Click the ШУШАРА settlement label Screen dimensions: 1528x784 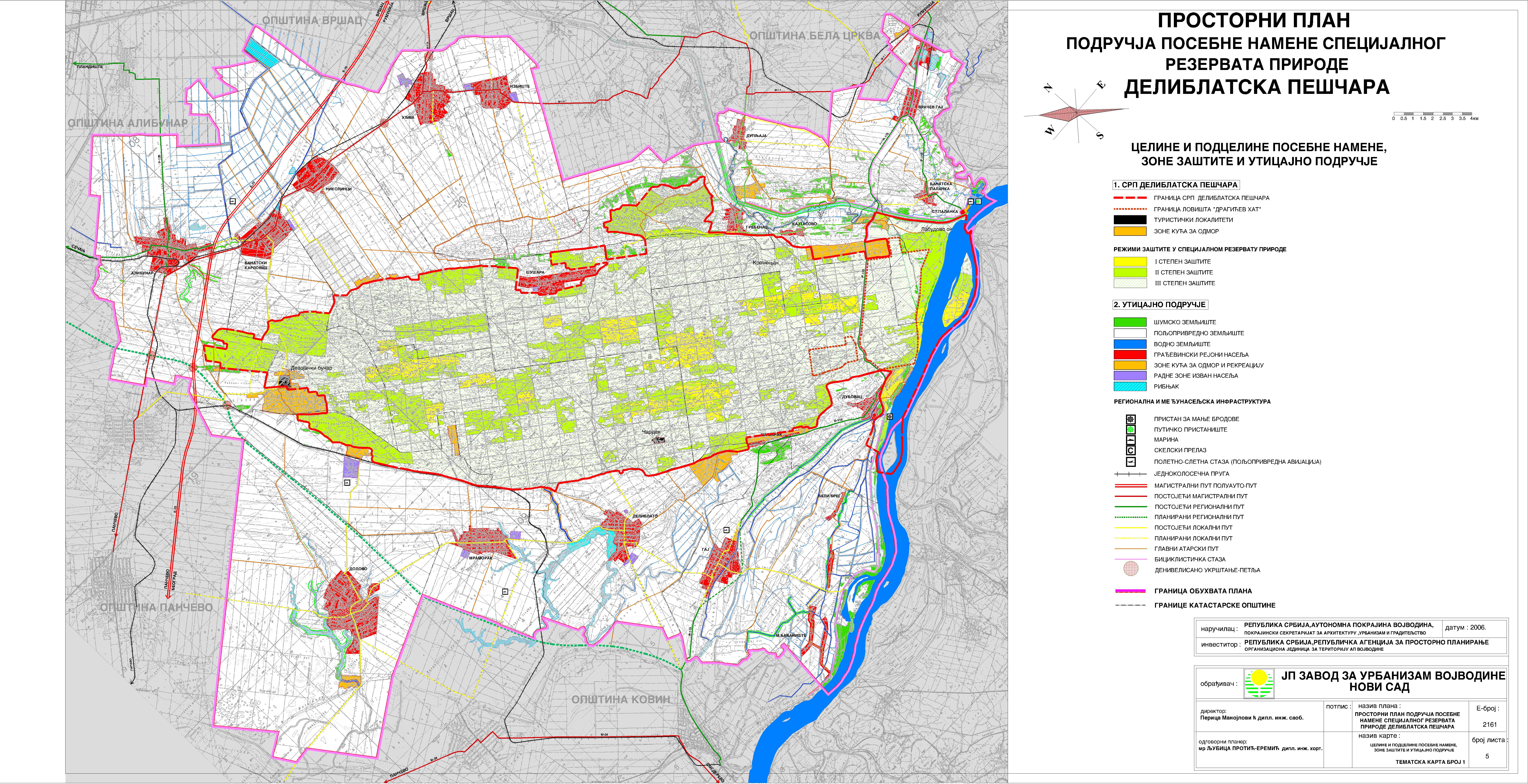pos(535,272)
